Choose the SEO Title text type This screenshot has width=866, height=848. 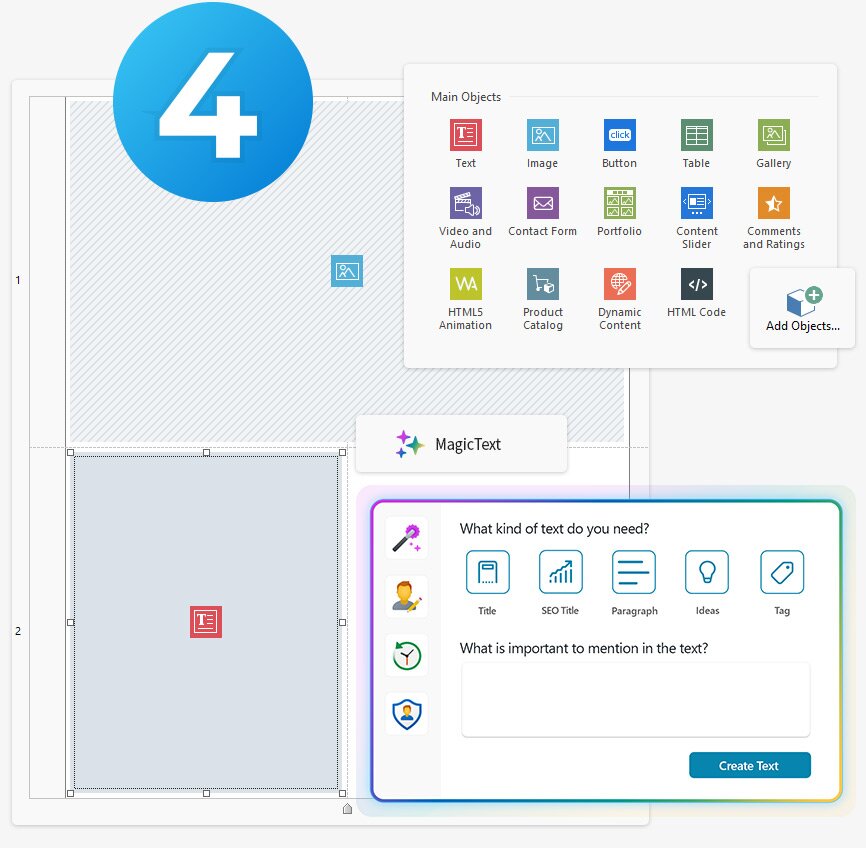(560, 573)
